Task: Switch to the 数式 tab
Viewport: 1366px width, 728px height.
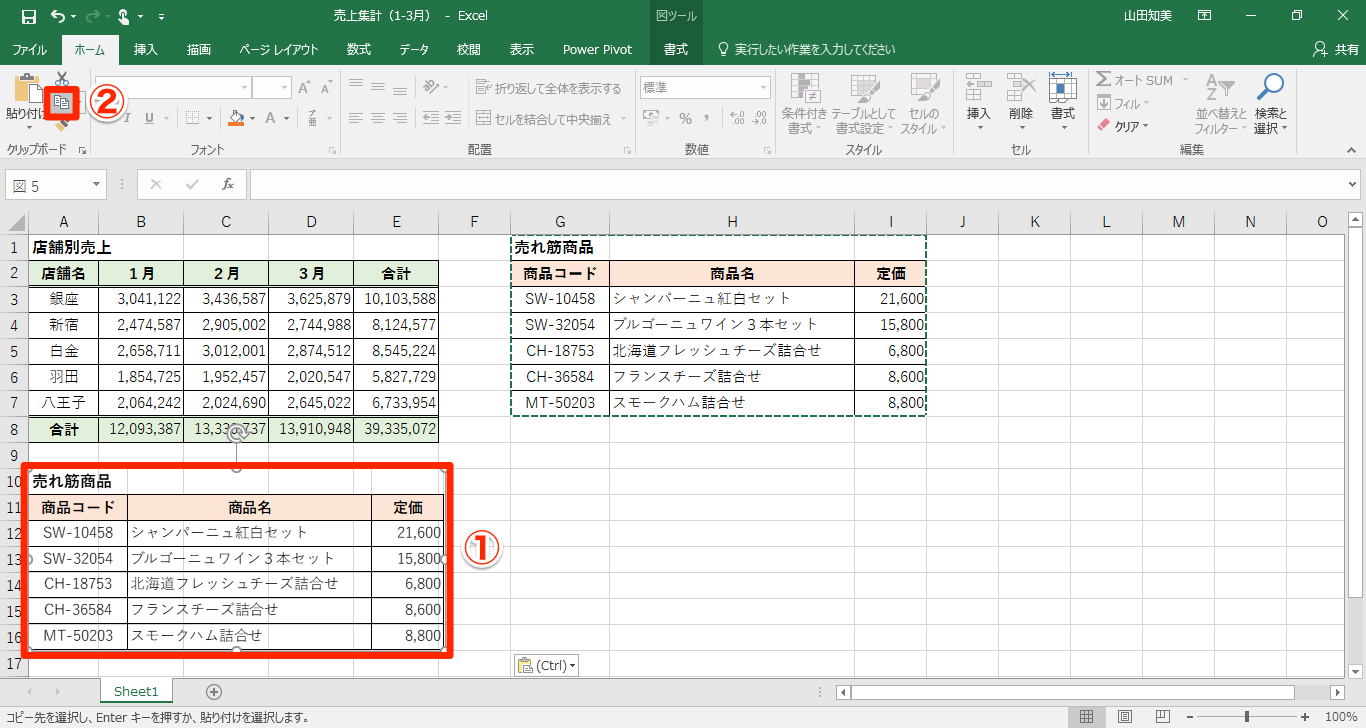Action: point(359,49)
